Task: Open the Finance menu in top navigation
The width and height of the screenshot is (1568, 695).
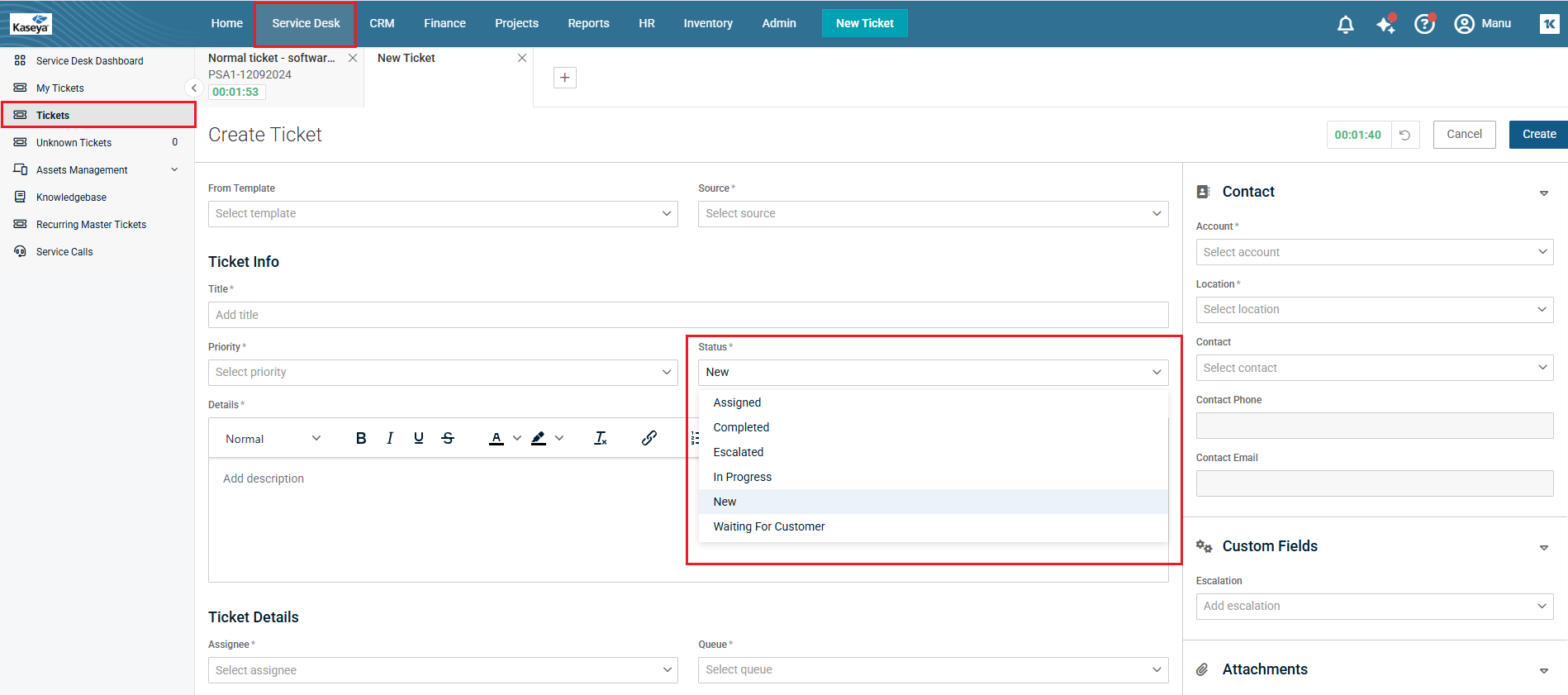Action: pyautogui.click(x=444, y=23)
